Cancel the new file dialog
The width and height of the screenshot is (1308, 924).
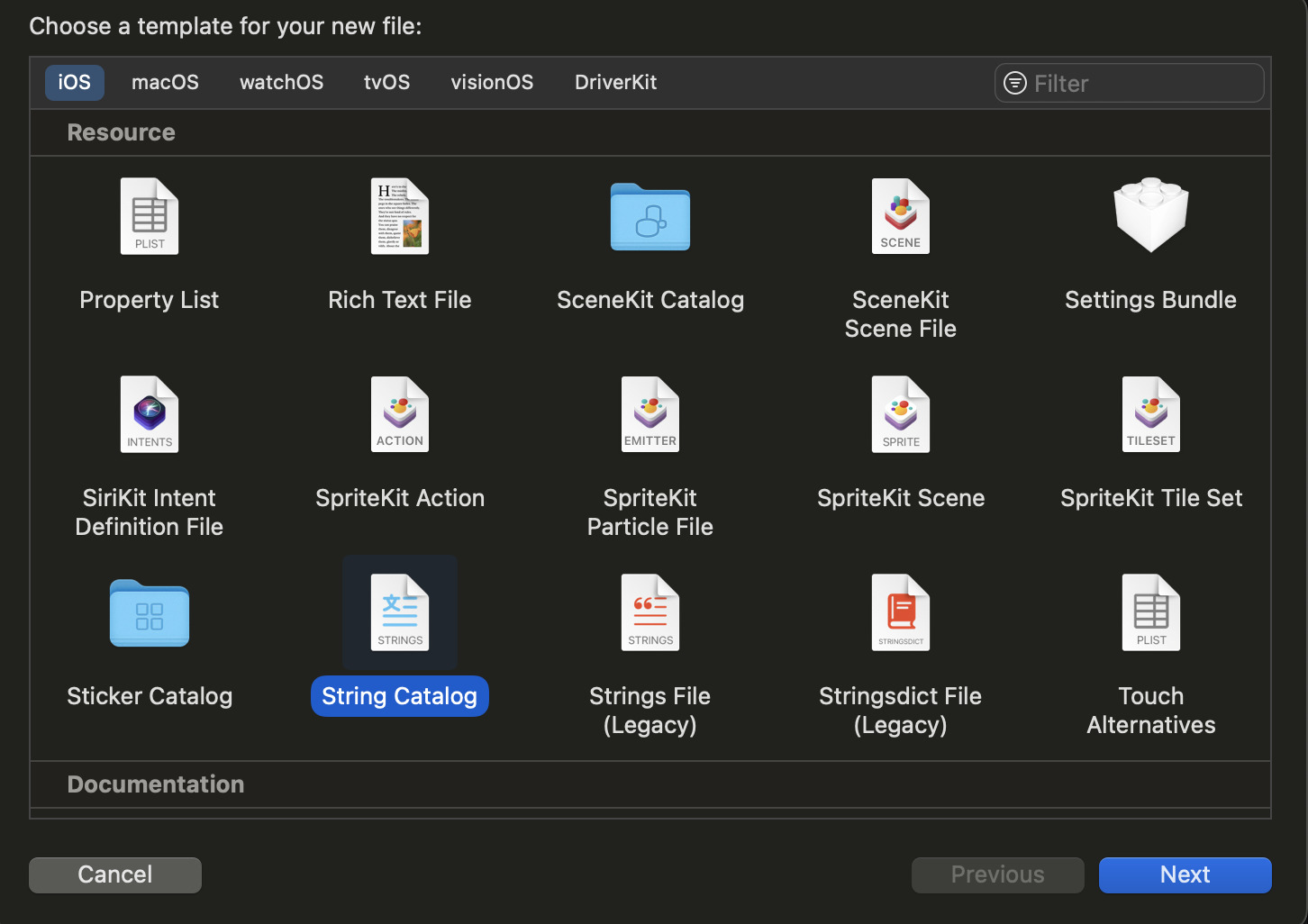(x=115, y=874)
